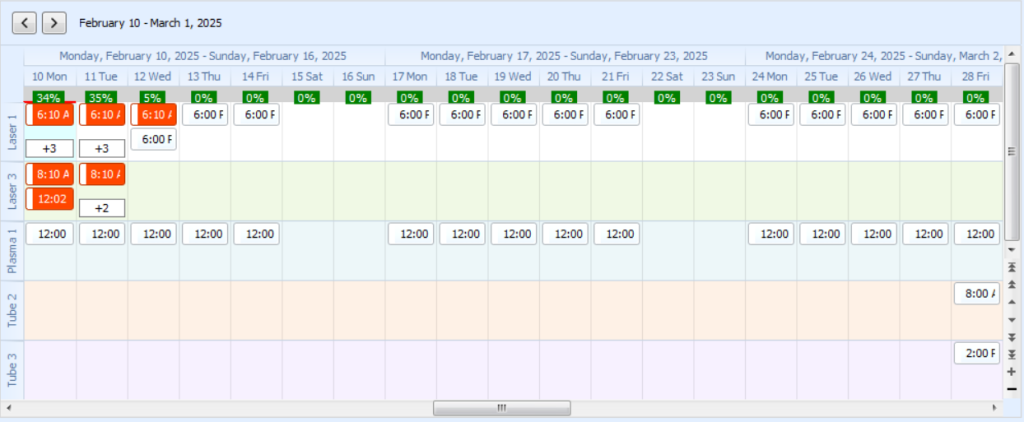The height and width of the screenshot is (422, 1024).
Task: Click the horizontal scrollbar thumb at the bottom
Action: pyautogui.click(x=501, y=408)
